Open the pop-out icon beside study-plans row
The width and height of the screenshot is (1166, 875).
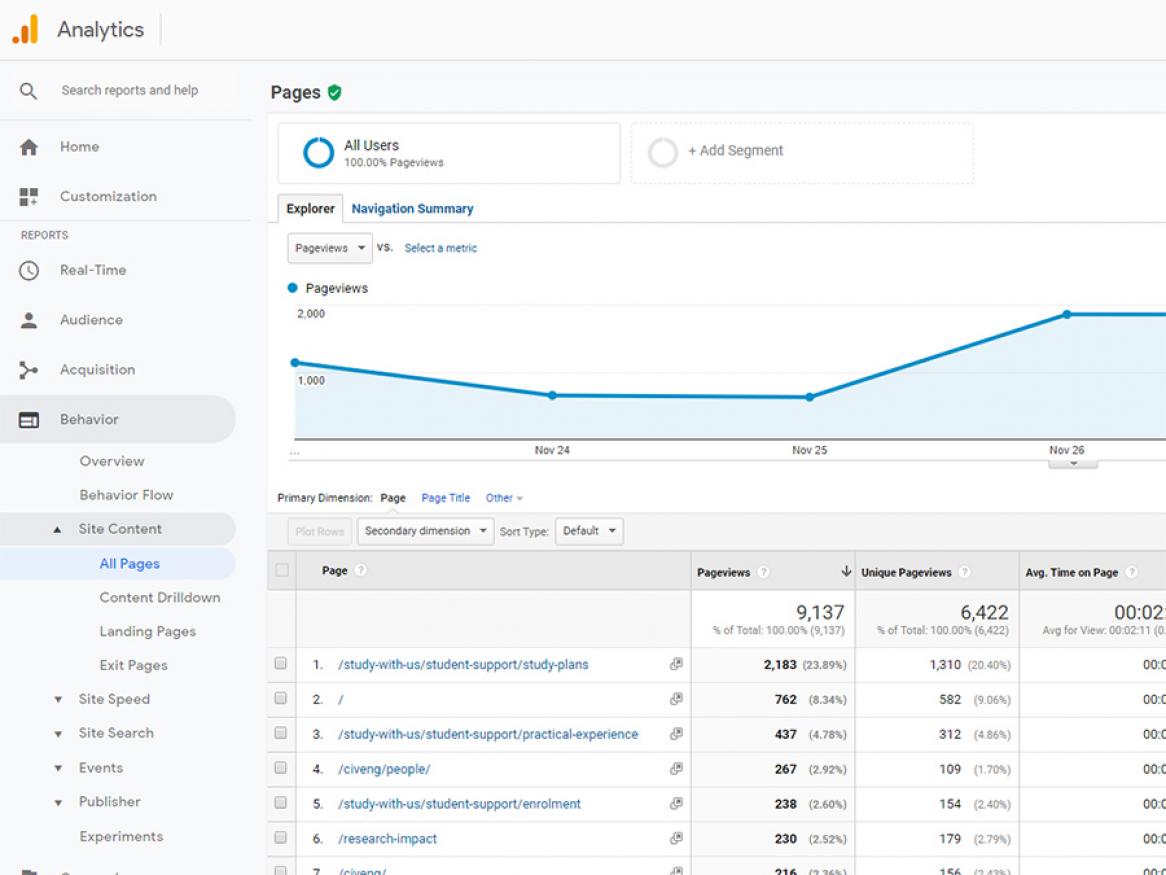pyautogui.click(x=677, y=663)
